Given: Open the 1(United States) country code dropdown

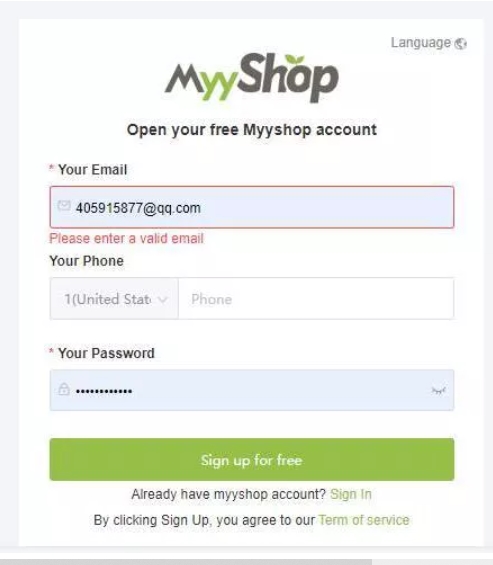Looking at the screenshot, I should pos(114,299).
